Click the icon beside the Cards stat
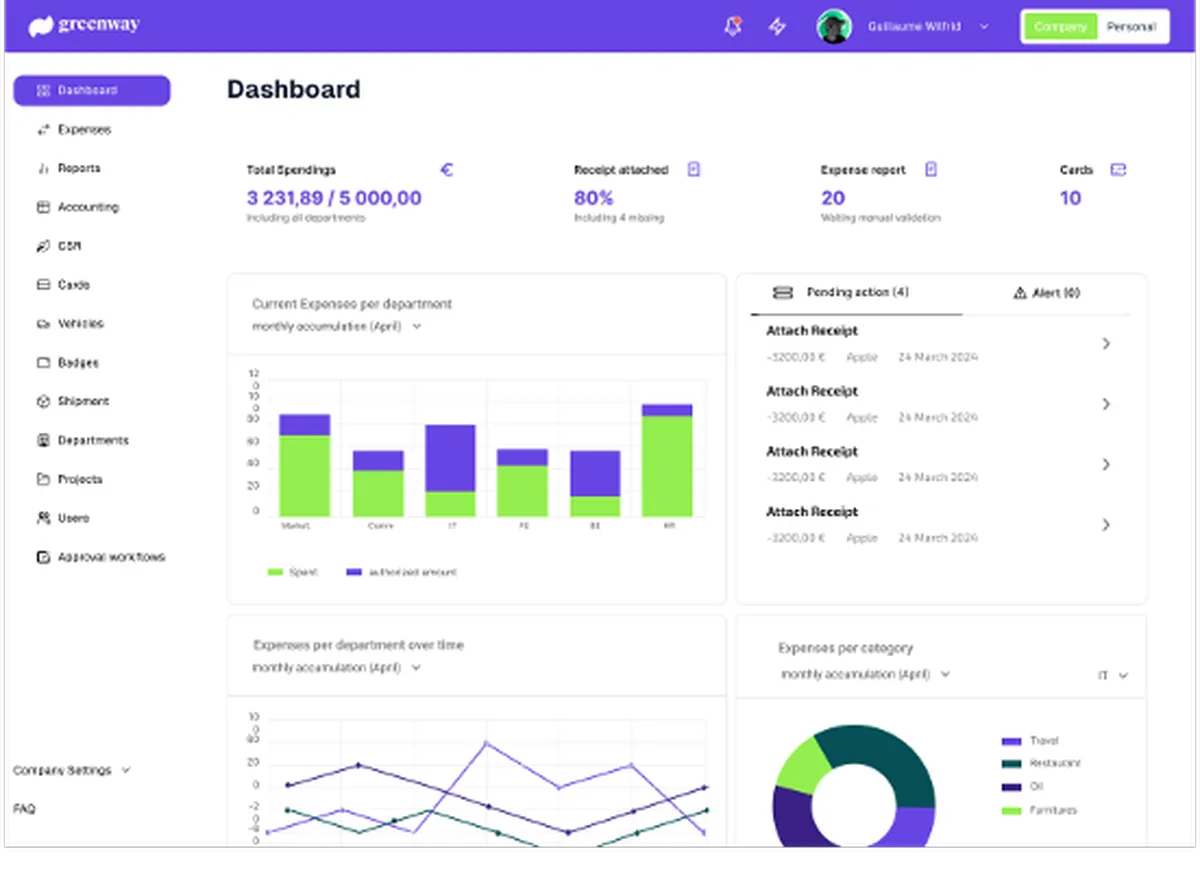Image resolution: width=1200 pixels, height=882 pixels. pyautogui.click(x=1119, y=170)
